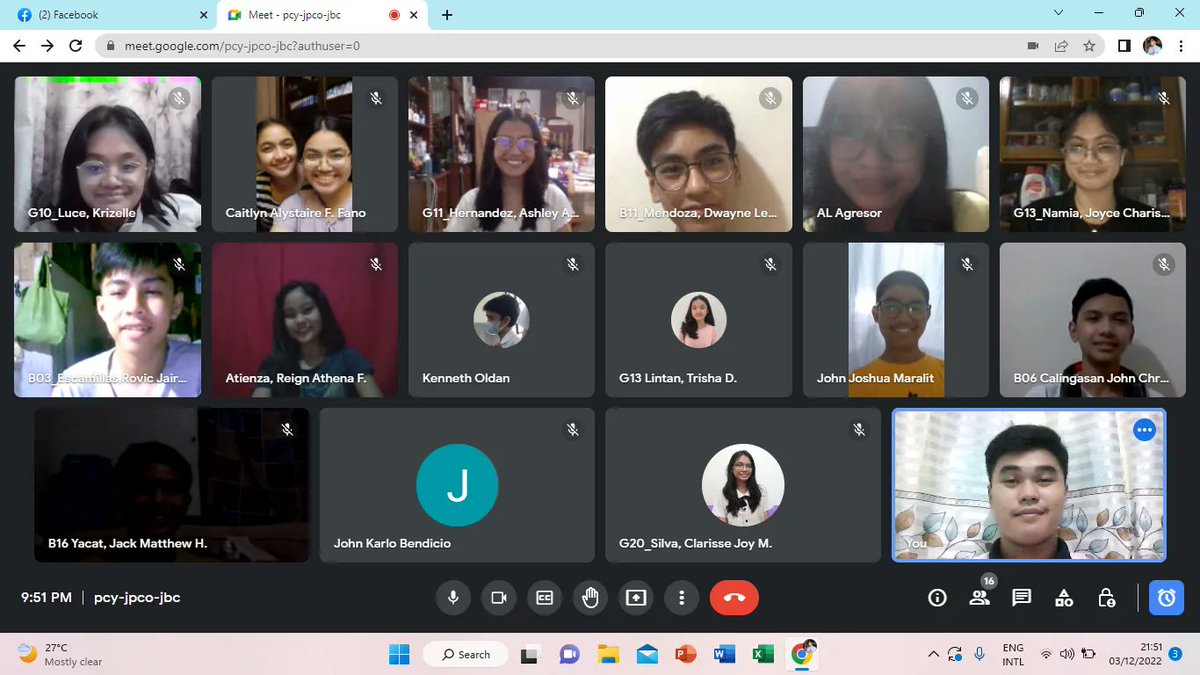The image size is (1200, 675).
Task: Click muted mic icon on John Joshua Maralit tile
Action: [967, 264]
